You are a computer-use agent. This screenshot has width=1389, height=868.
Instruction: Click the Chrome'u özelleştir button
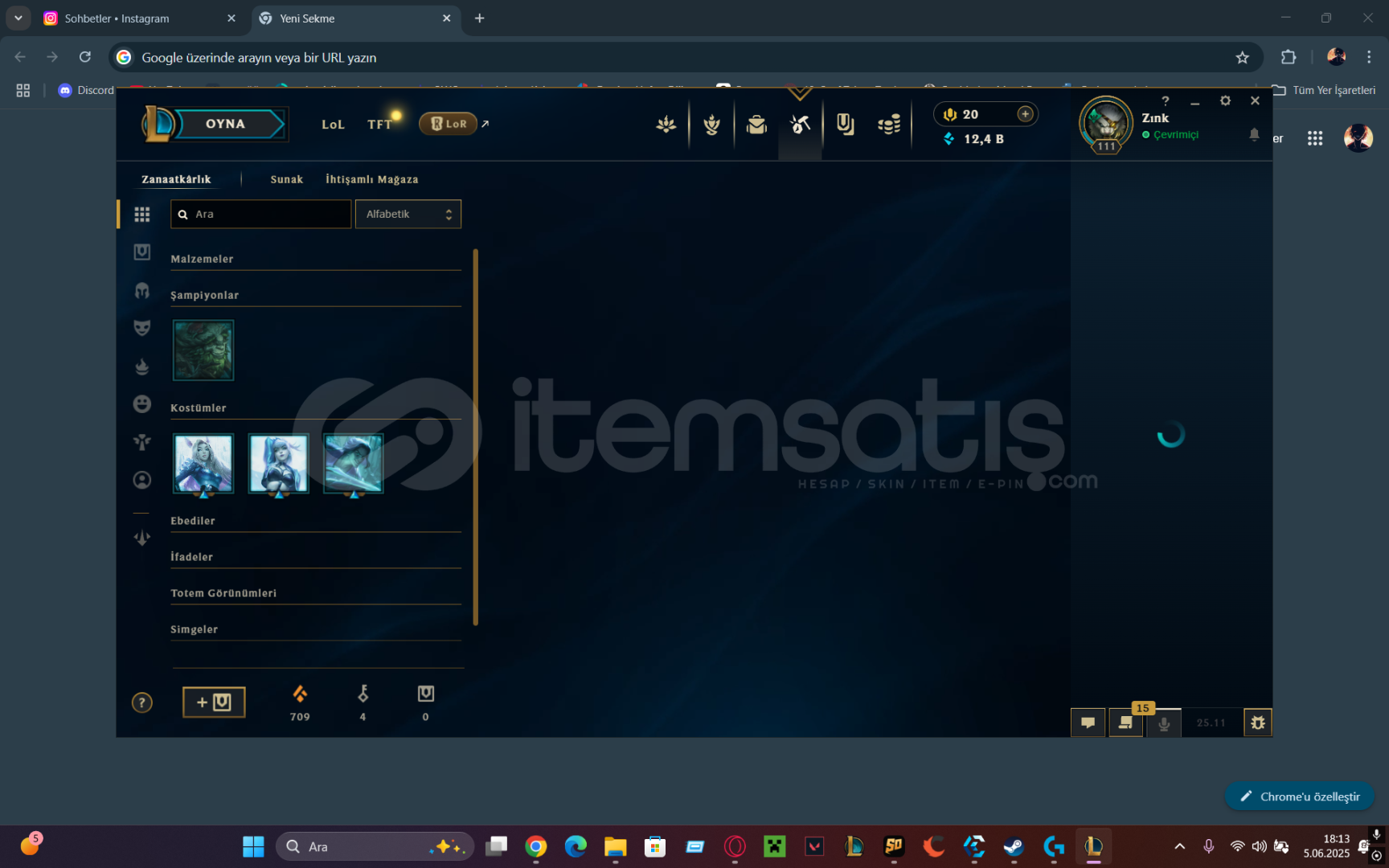tap(1300, 796)
